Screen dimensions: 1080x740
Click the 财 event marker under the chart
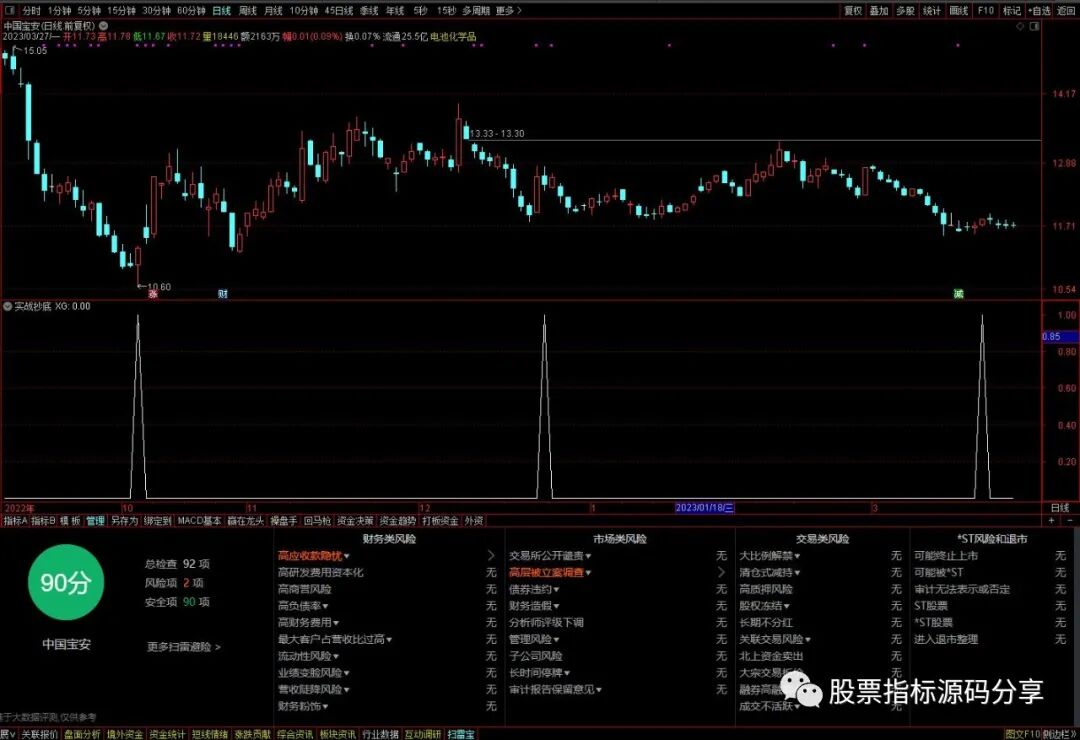tap(222, 294)
